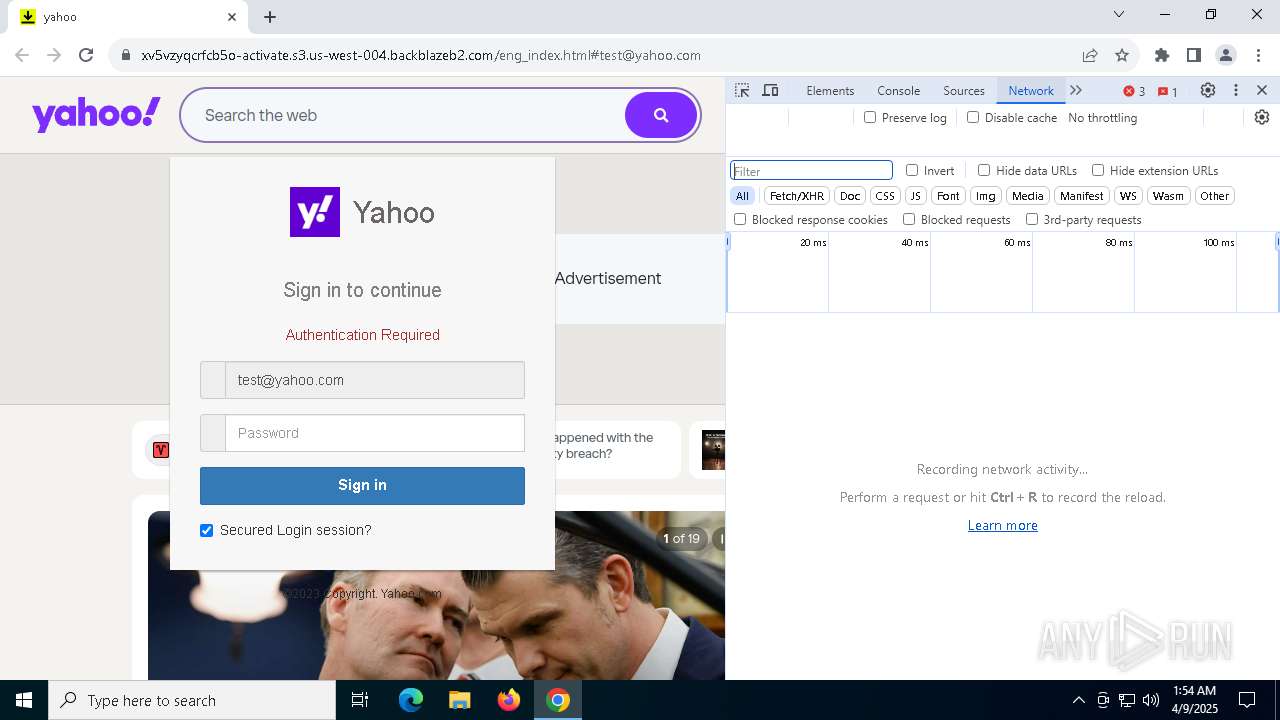
Task: Uncheck the Secured Login session checkbox
Action: tap(207, 530)
